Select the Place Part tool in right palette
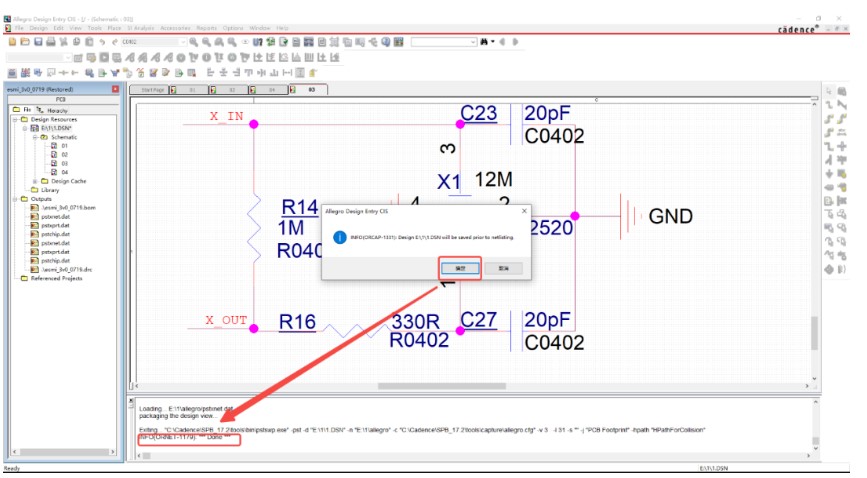Viewport: 867px width, 478px height. pyautogui.click(x=842, y=91)
